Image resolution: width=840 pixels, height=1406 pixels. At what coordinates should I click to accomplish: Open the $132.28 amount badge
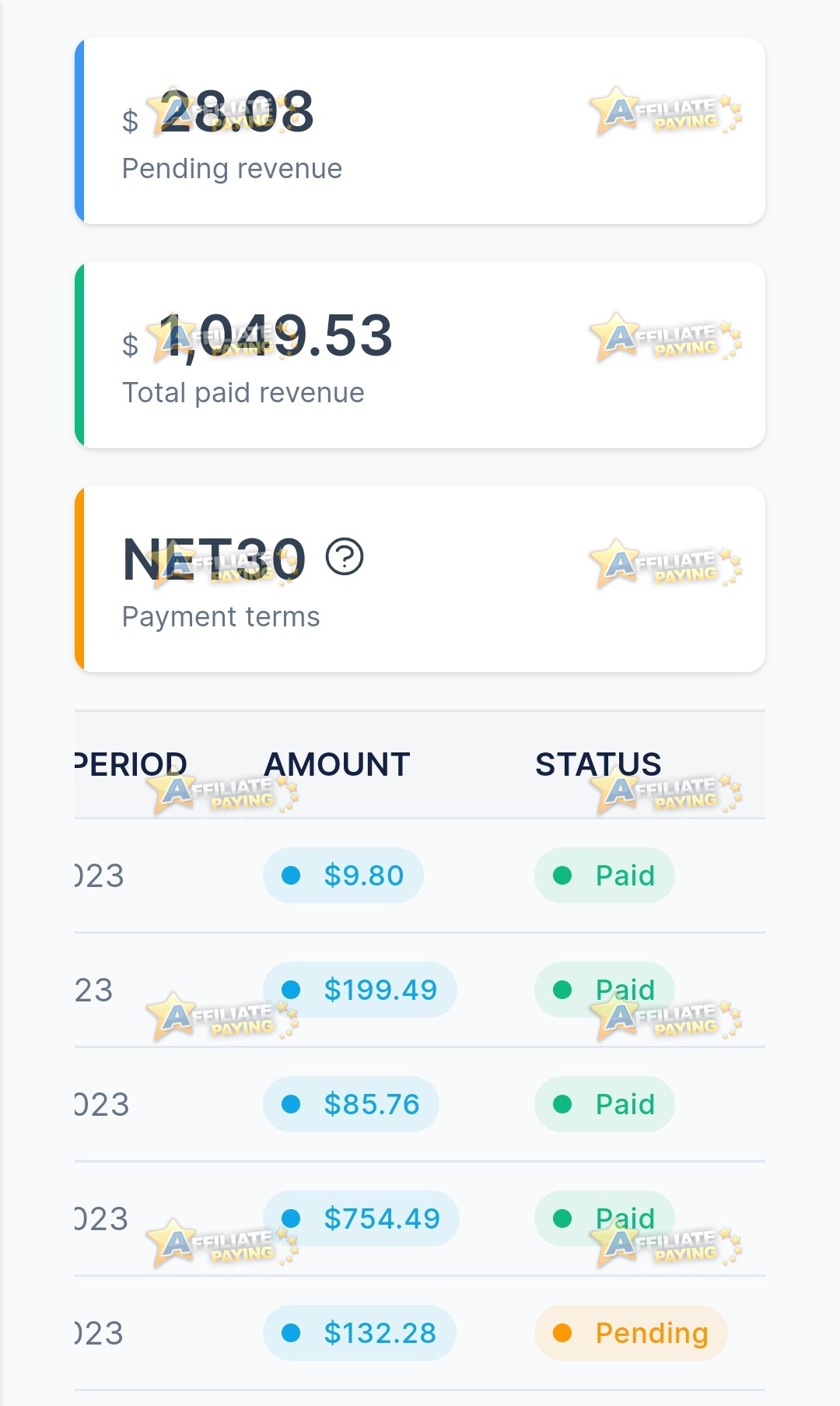coord(359,1333)
